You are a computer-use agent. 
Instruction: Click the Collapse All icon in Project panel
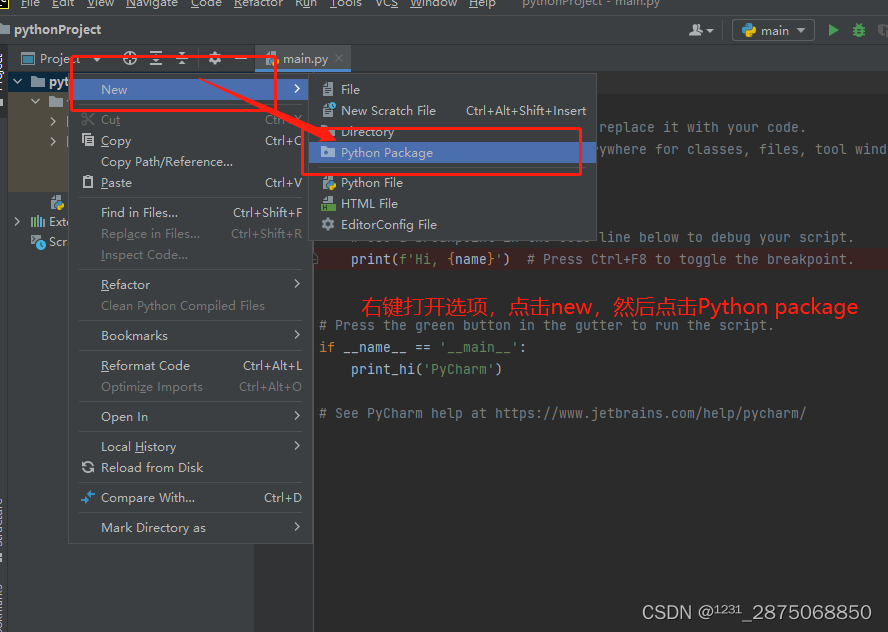pos(182,58)
